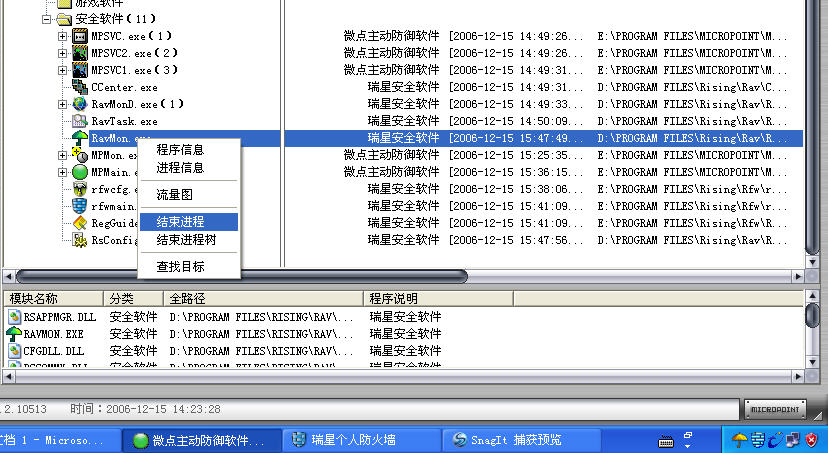
Task: Click the green umbrella RavMon.exe icon
Action: [80, 138]
